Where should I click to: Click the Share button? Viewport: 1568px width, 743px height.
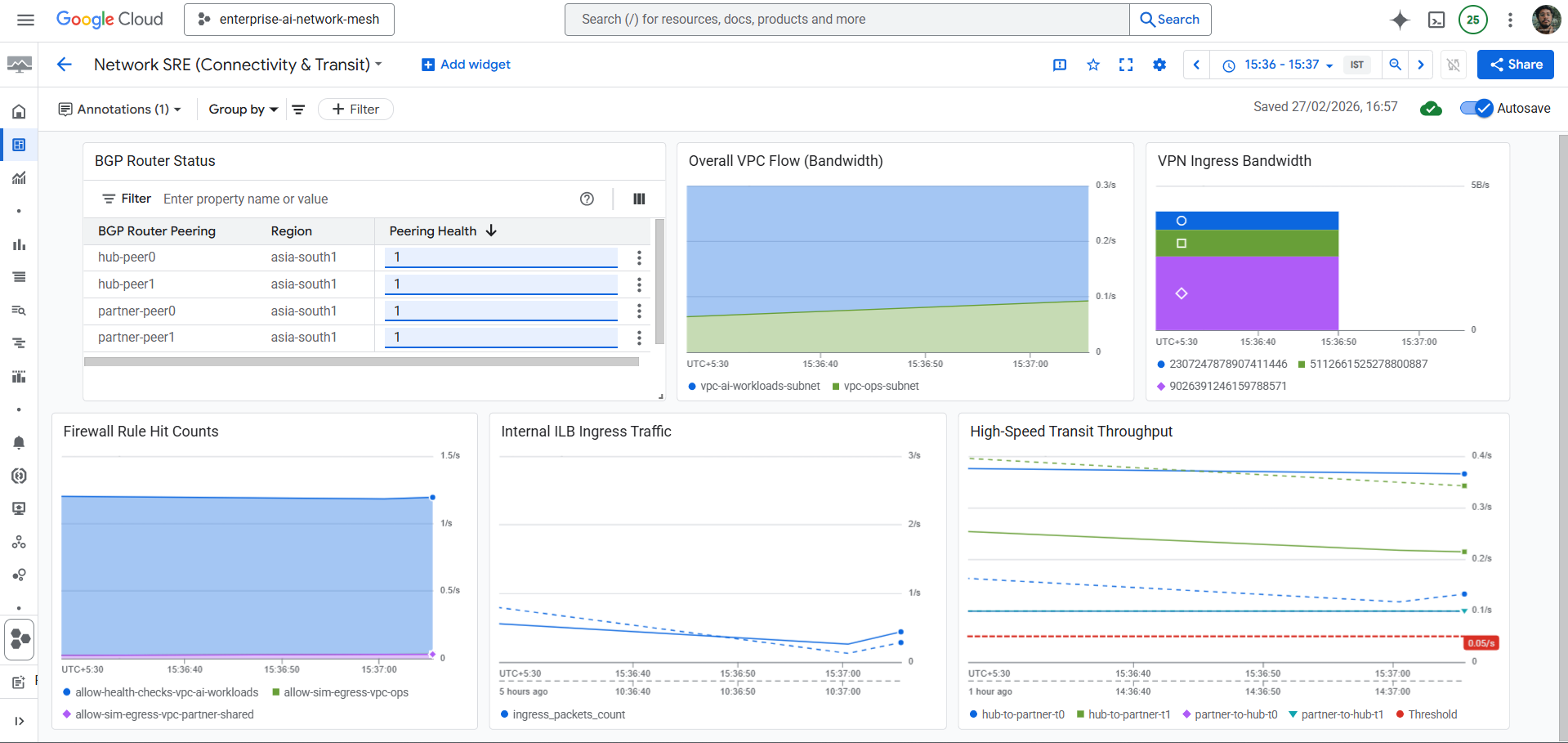[1516, 65]
